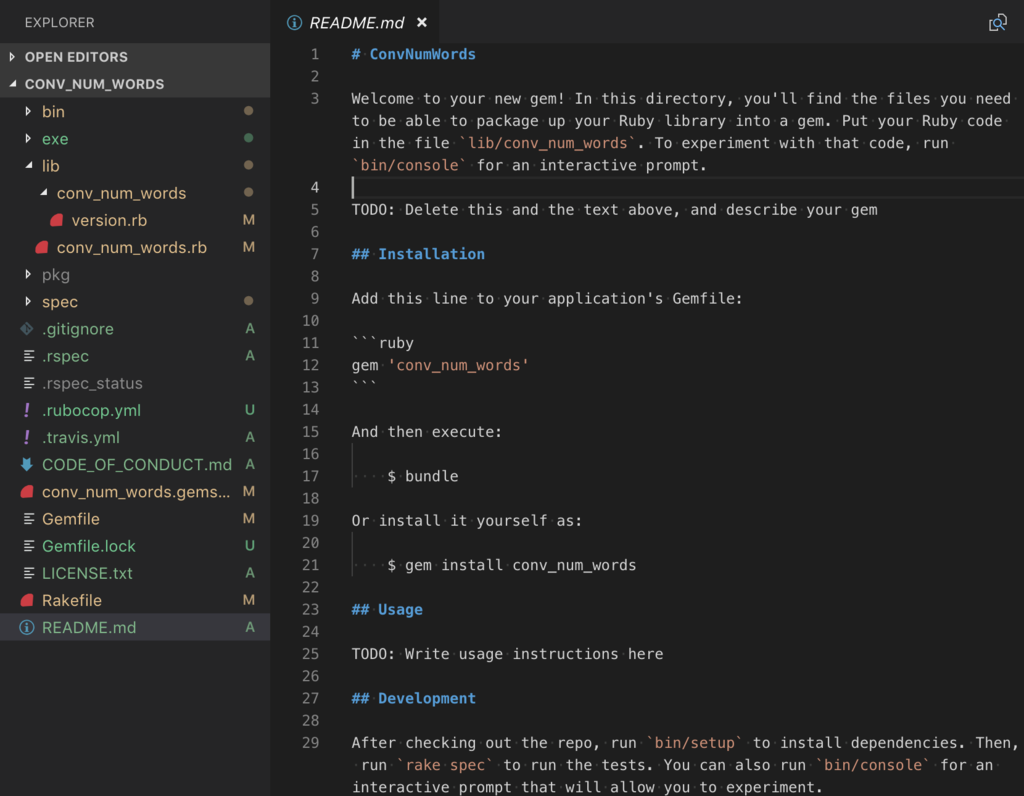
Task: Collapse the CONV_NUM_WORDS project section
Action: (12, 84)
